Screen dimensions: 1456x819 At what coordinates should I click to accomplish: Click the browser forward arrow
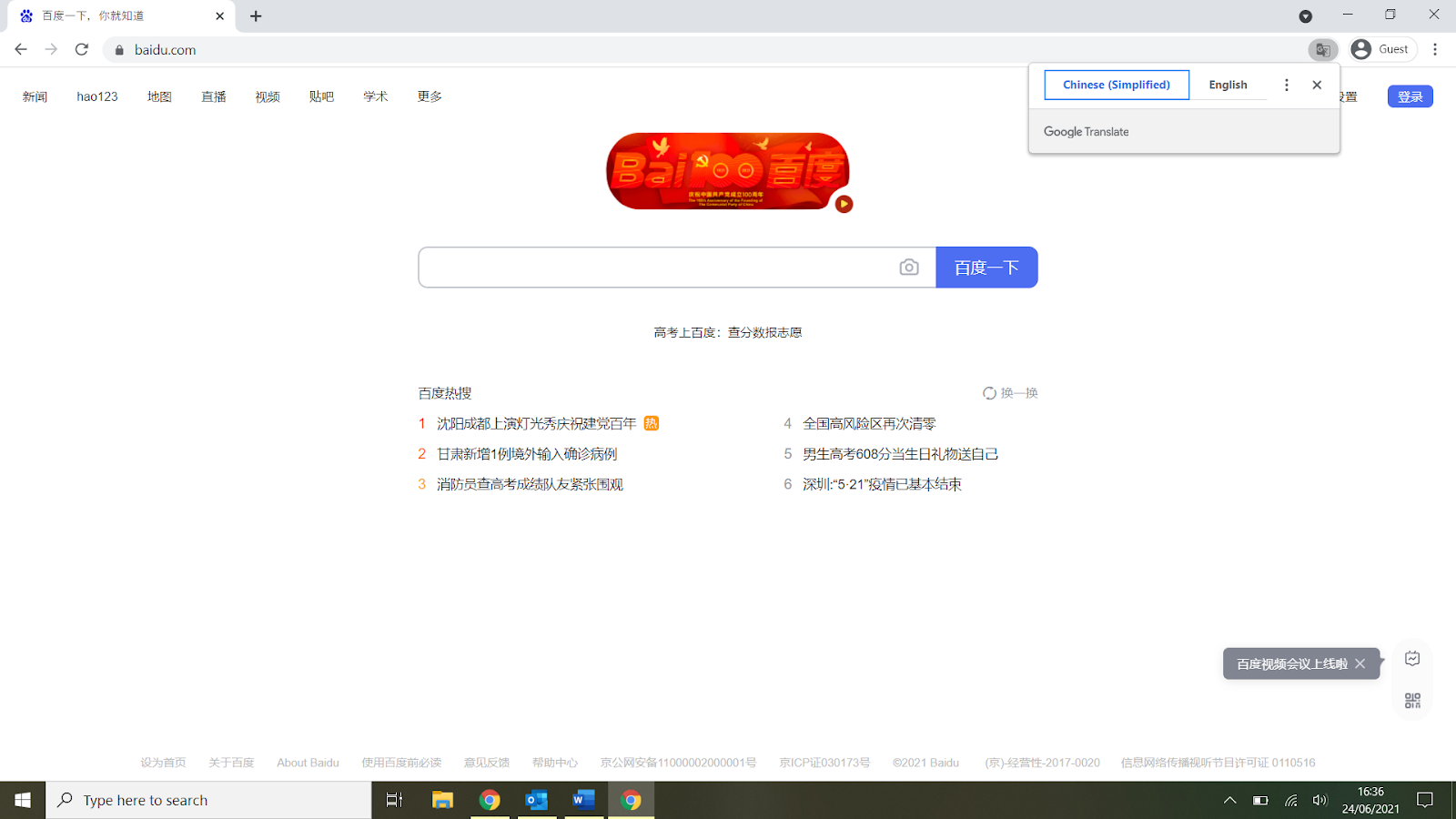click(x=51, y=49)
